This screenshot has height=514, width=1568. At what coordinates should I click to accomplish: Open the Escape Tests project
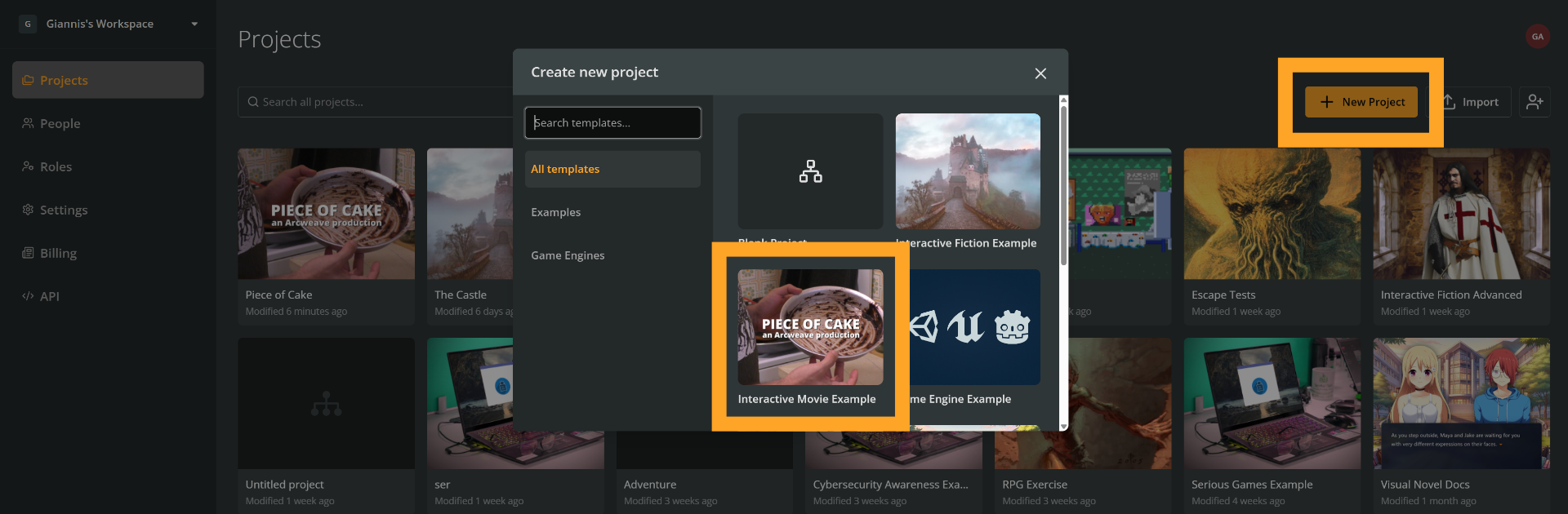(x=1272, y=237)
